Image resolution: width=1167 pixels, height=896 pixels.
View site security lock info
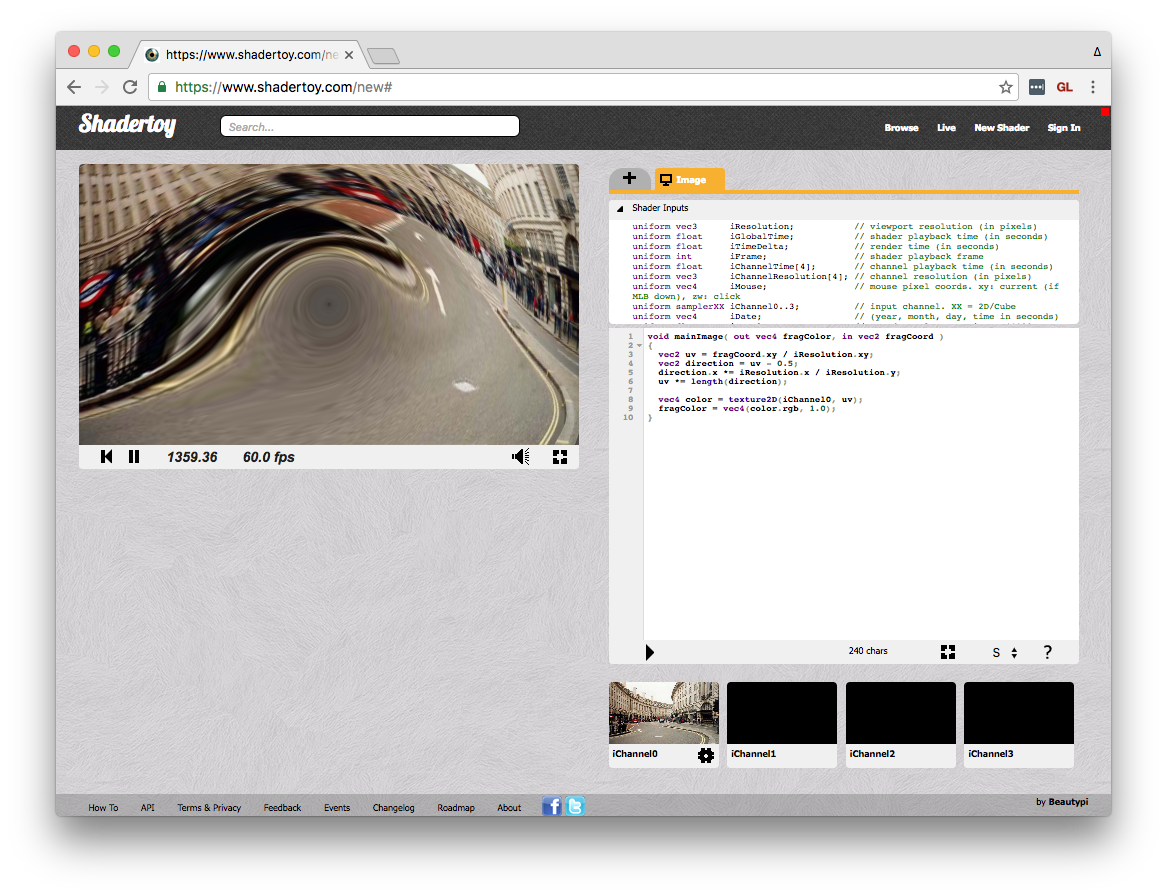coord(162,87)
